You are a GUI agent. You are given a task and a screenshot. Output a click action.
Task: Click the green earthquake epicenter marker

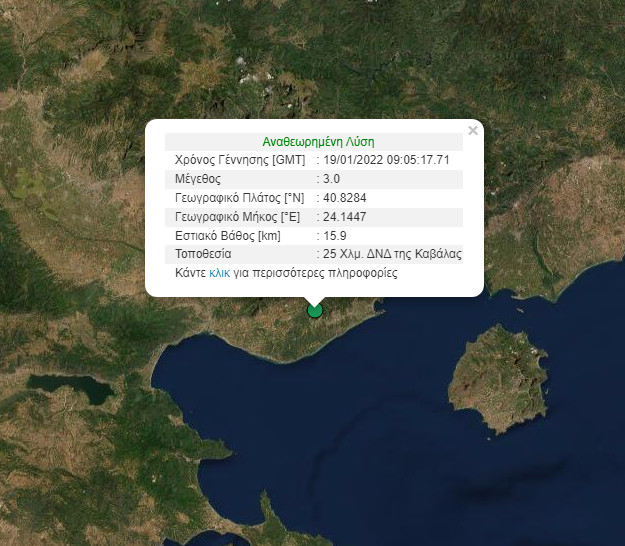tap(315, 310)
